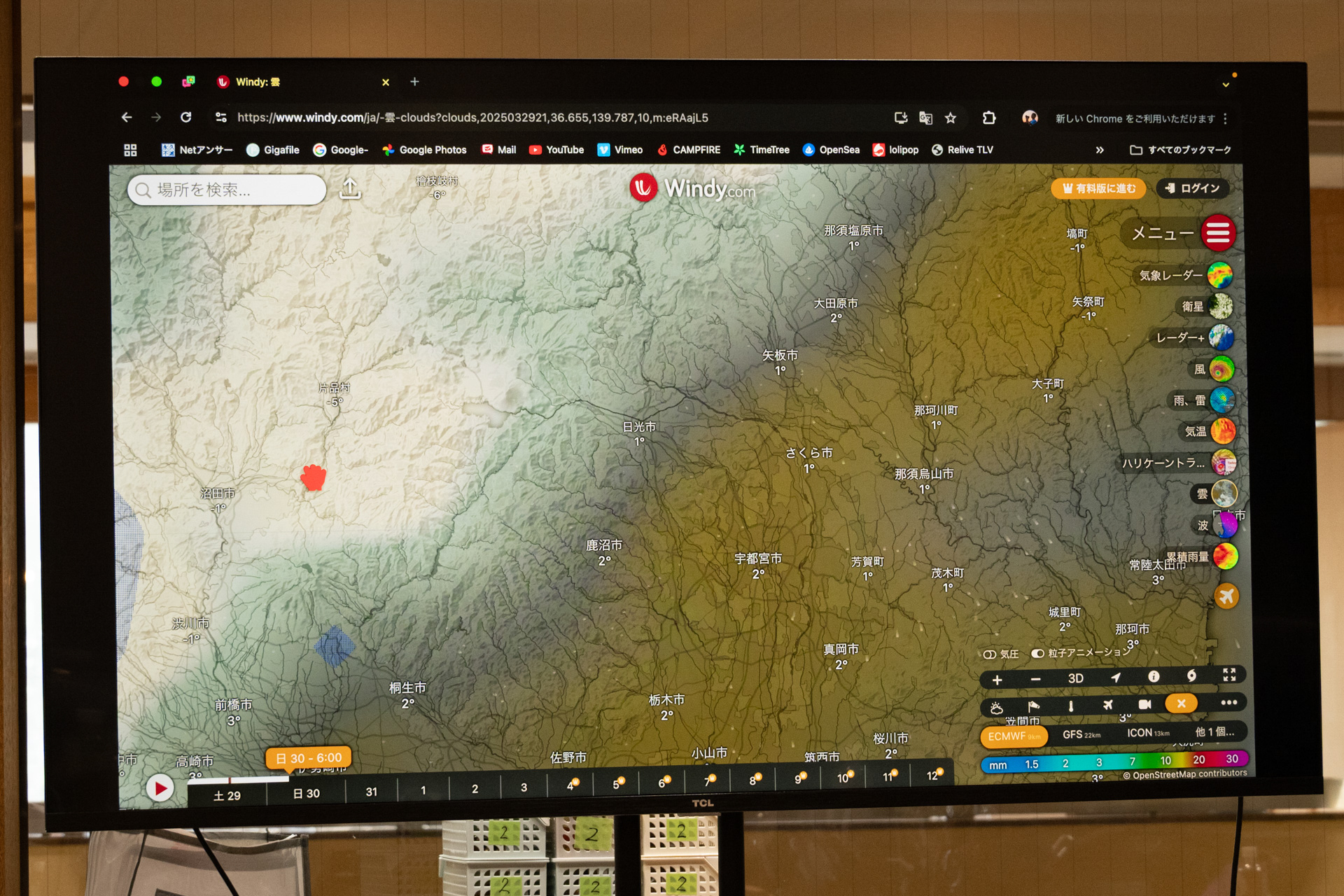This screenshot has width=1344, height=896.
Task: Select the satellite (衛星) layer icon
Action: [1220, 307]
